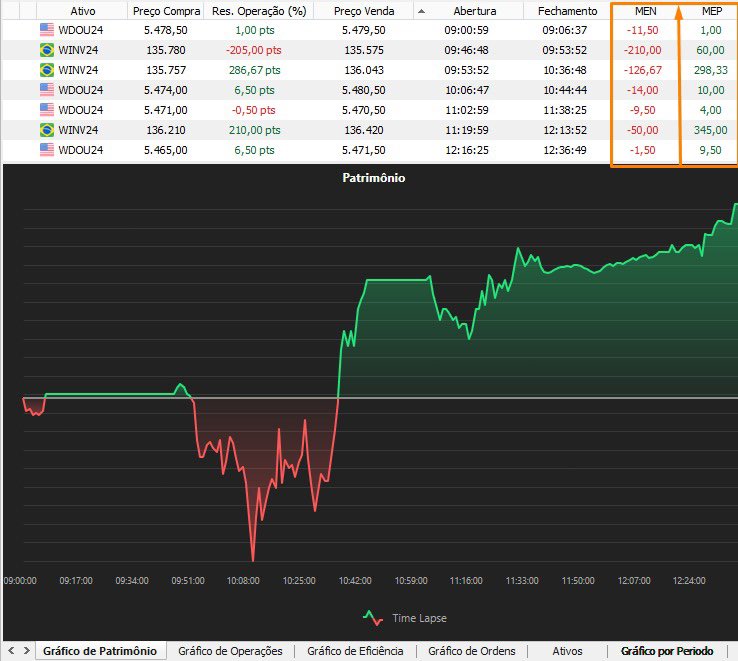
Task: Switch to the Gráfico de Operações tab
Action: [230, 651]
